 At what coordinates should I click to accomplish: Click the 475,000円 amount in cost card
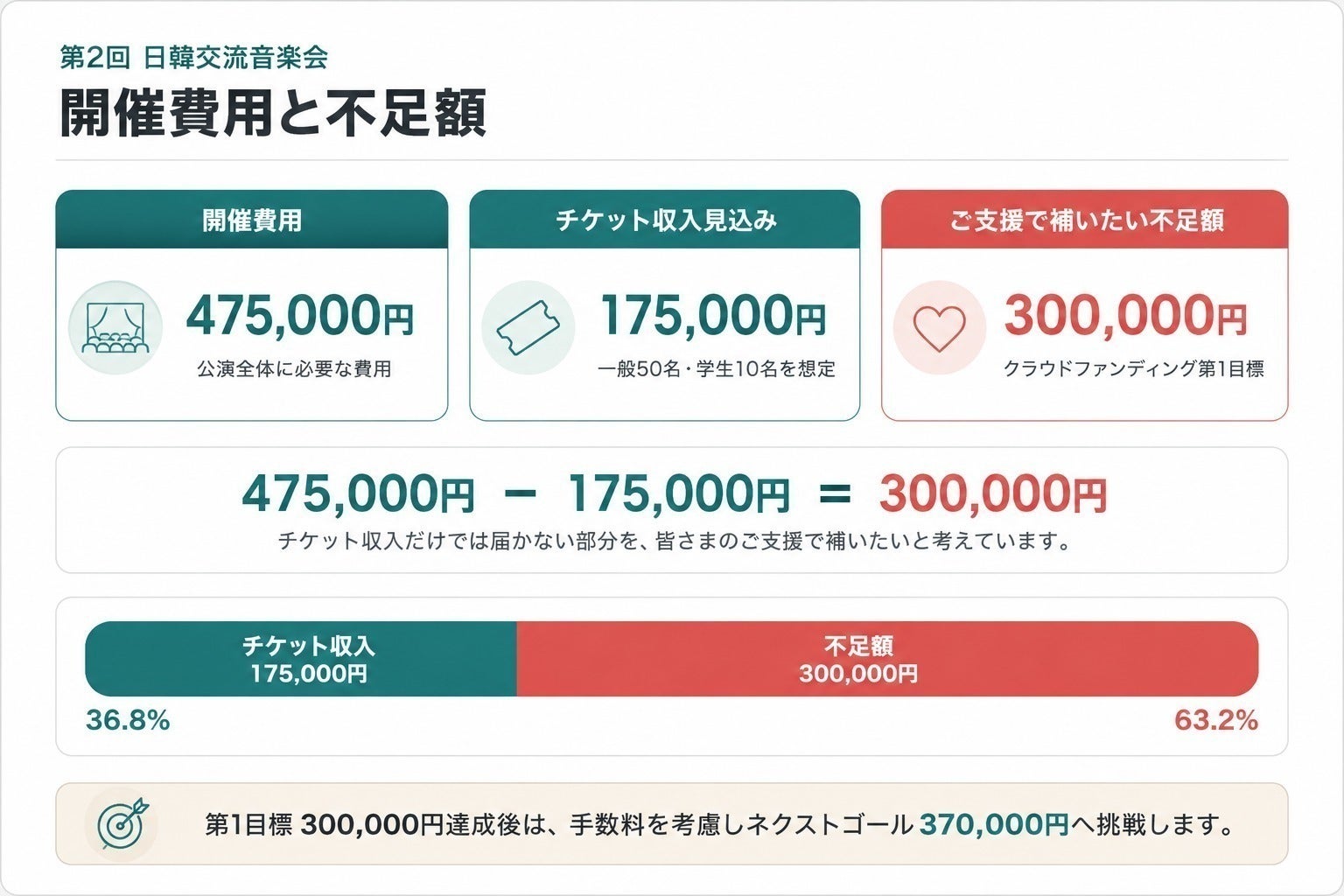tap(300, 316)
